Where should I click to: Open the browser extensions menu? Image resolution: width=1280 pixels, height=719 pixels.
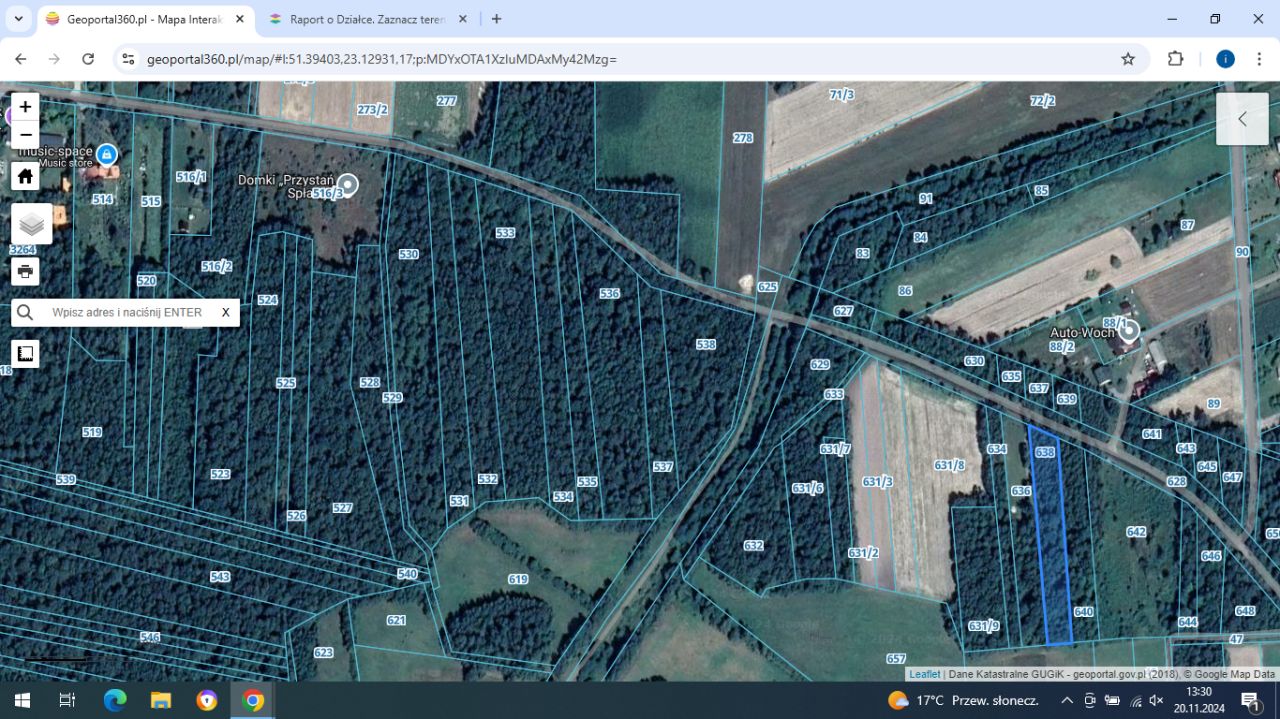pos(1176,59)
